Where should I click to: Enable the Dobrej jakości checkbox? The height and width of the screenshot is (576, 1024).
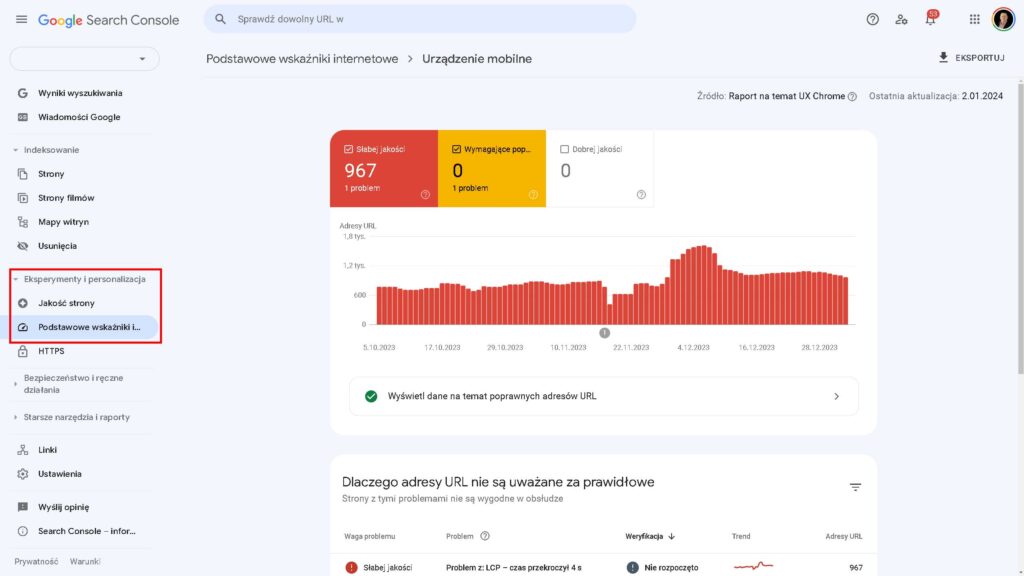click(x=565, y=149)
